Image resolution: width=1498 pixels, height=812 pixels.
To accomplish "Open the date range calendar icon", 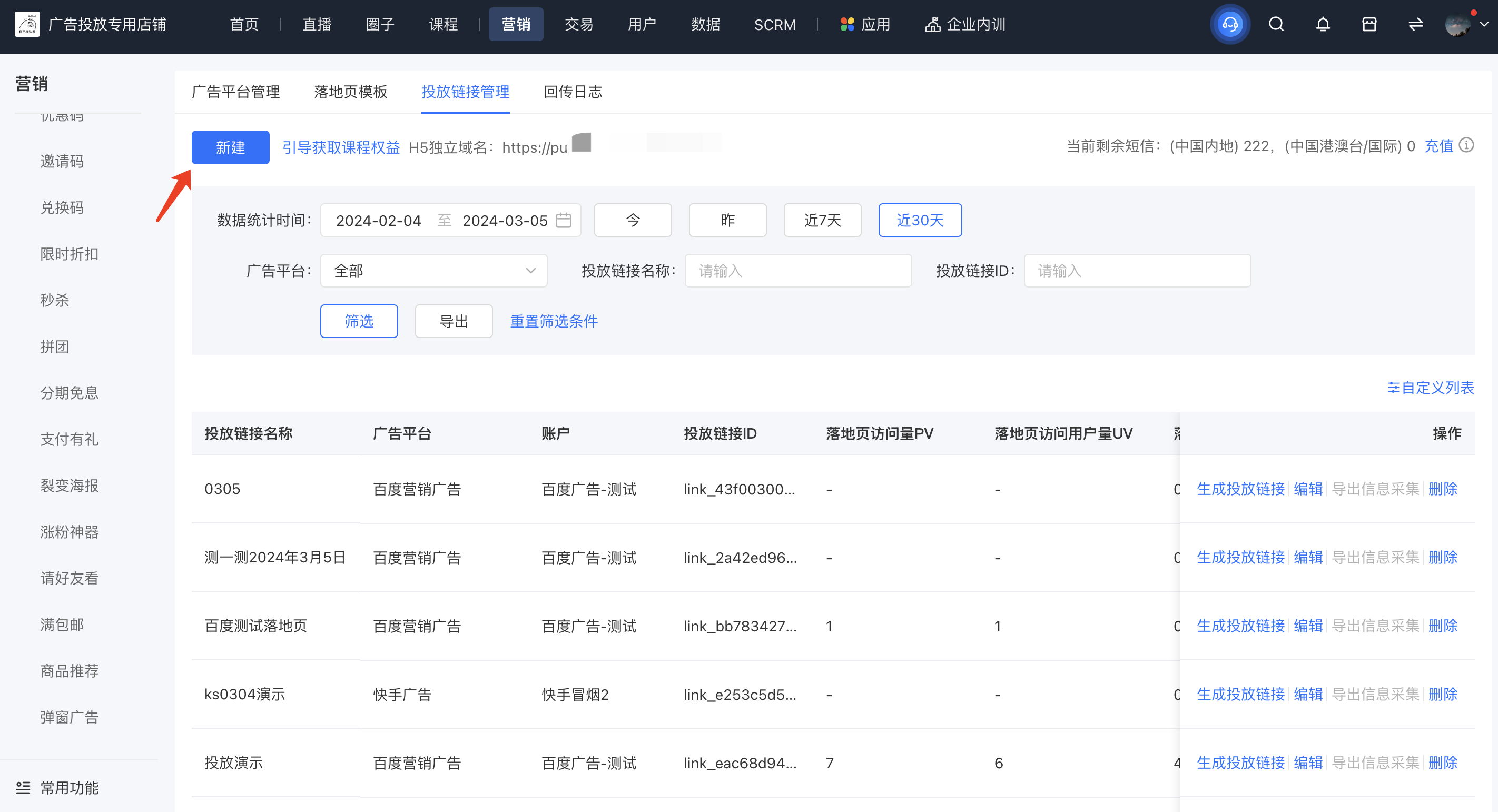I will [563, 220].
